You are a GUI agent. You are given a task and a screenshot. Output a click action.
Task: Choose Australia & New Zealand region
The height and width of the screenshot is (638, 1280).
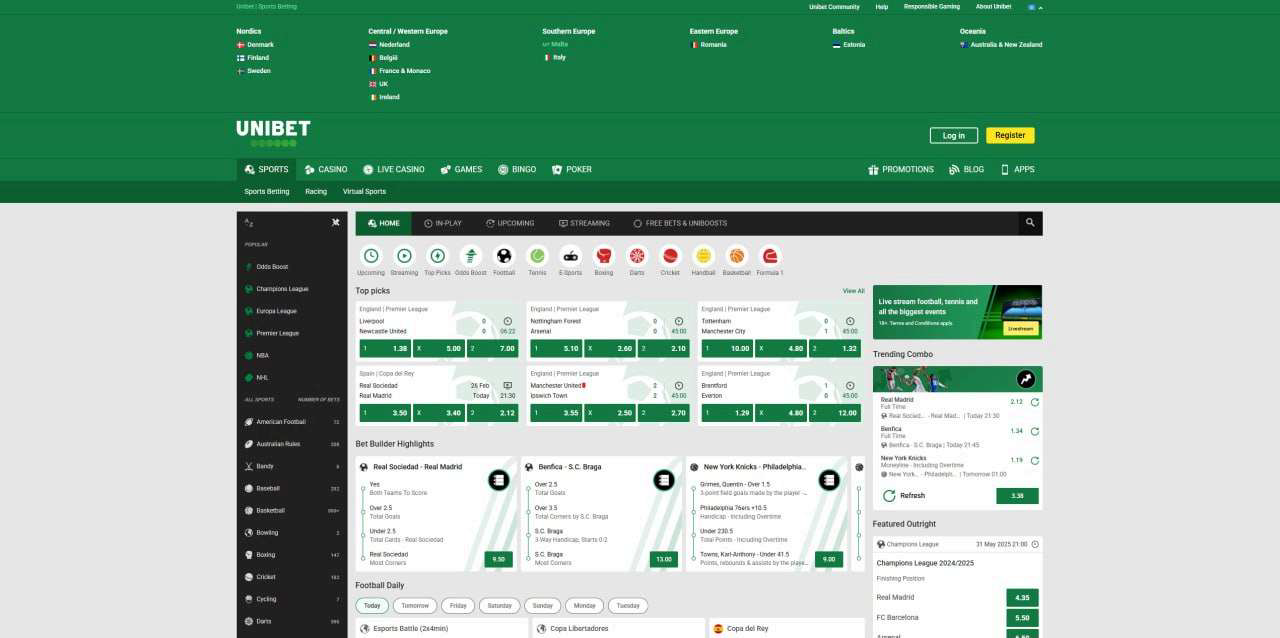click(1001, 45)
